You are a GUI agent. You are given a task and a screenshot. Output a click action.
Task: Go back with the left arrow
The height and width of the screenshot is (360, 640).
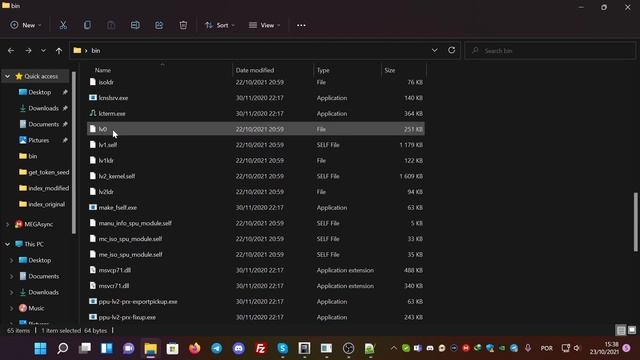[x=11, y=51]
